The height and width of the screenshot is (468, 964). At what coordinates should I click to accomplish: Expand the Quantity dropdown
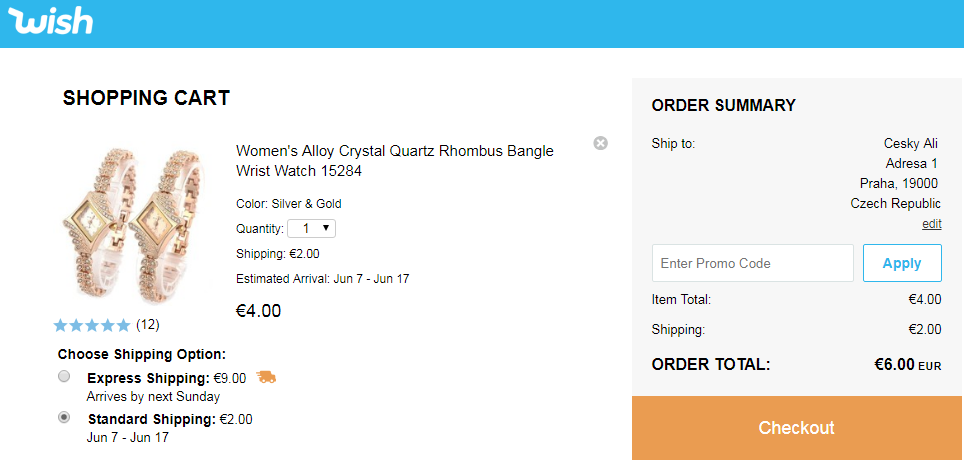tap(311, 228)
